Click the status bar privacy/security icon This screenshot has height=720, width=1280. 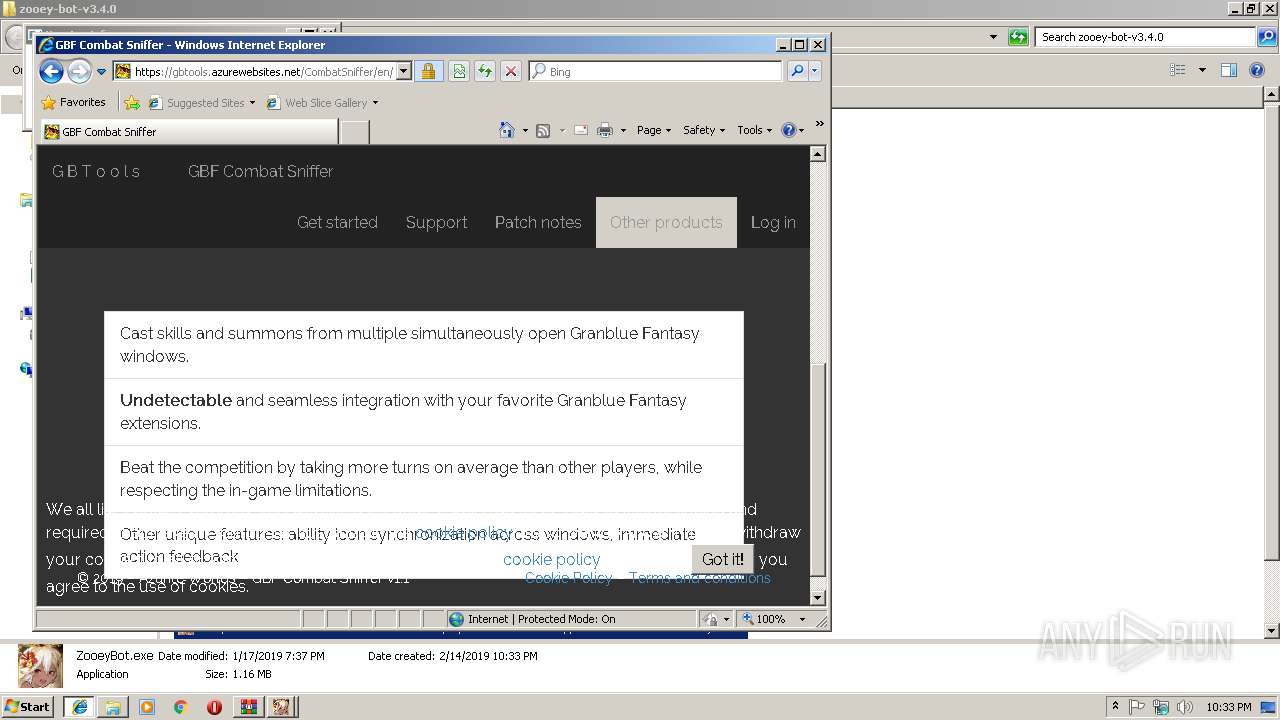pos(710,619)
